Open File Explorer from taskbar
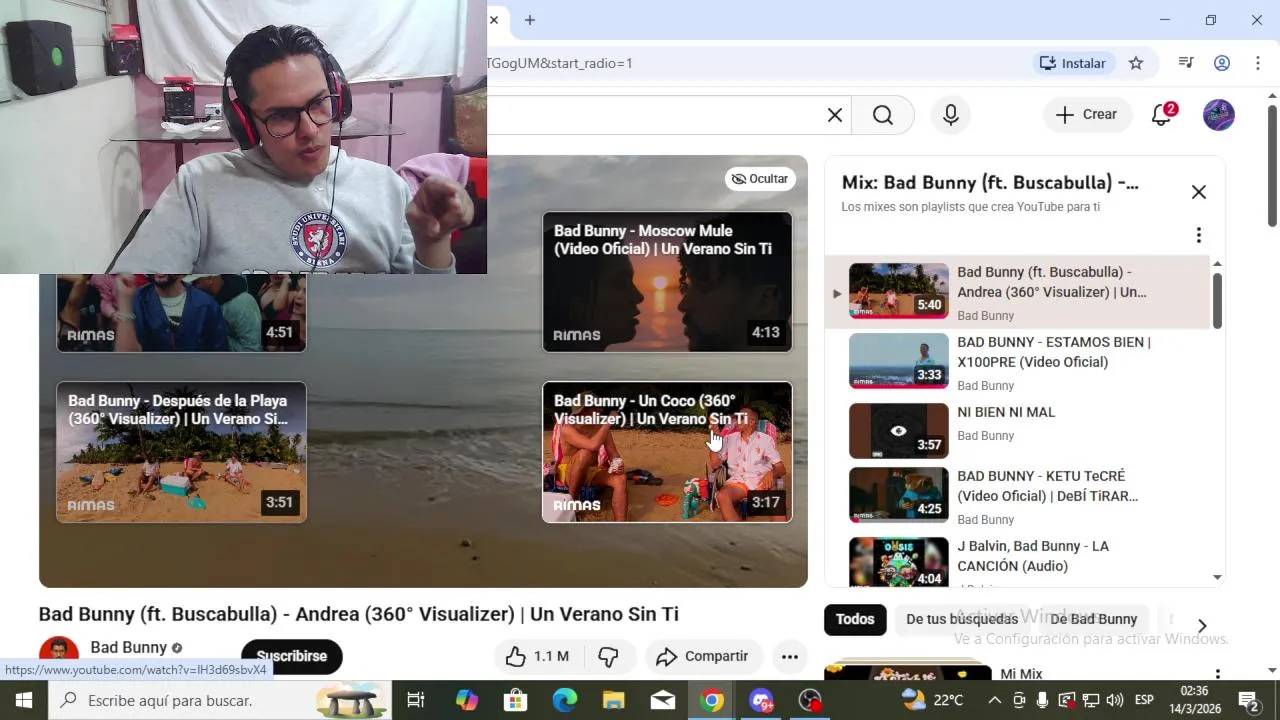This screenshot has width=1280, height=720. [x=614, y=700]
